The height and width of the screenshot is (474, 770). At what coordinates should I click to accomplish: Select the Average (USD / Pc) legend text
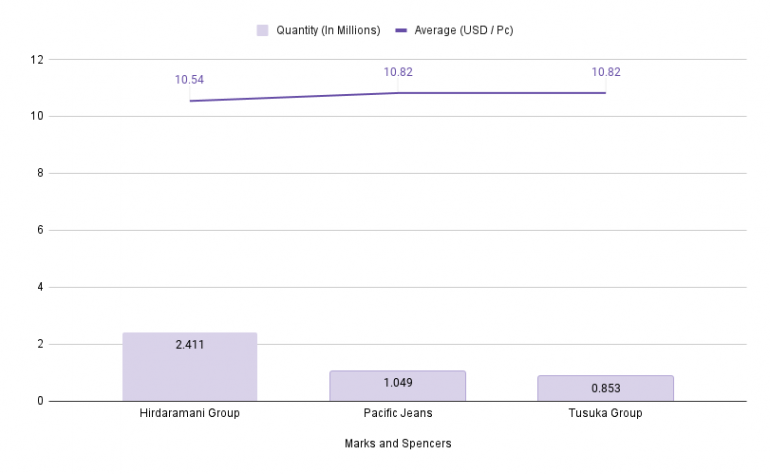[464, 30]
